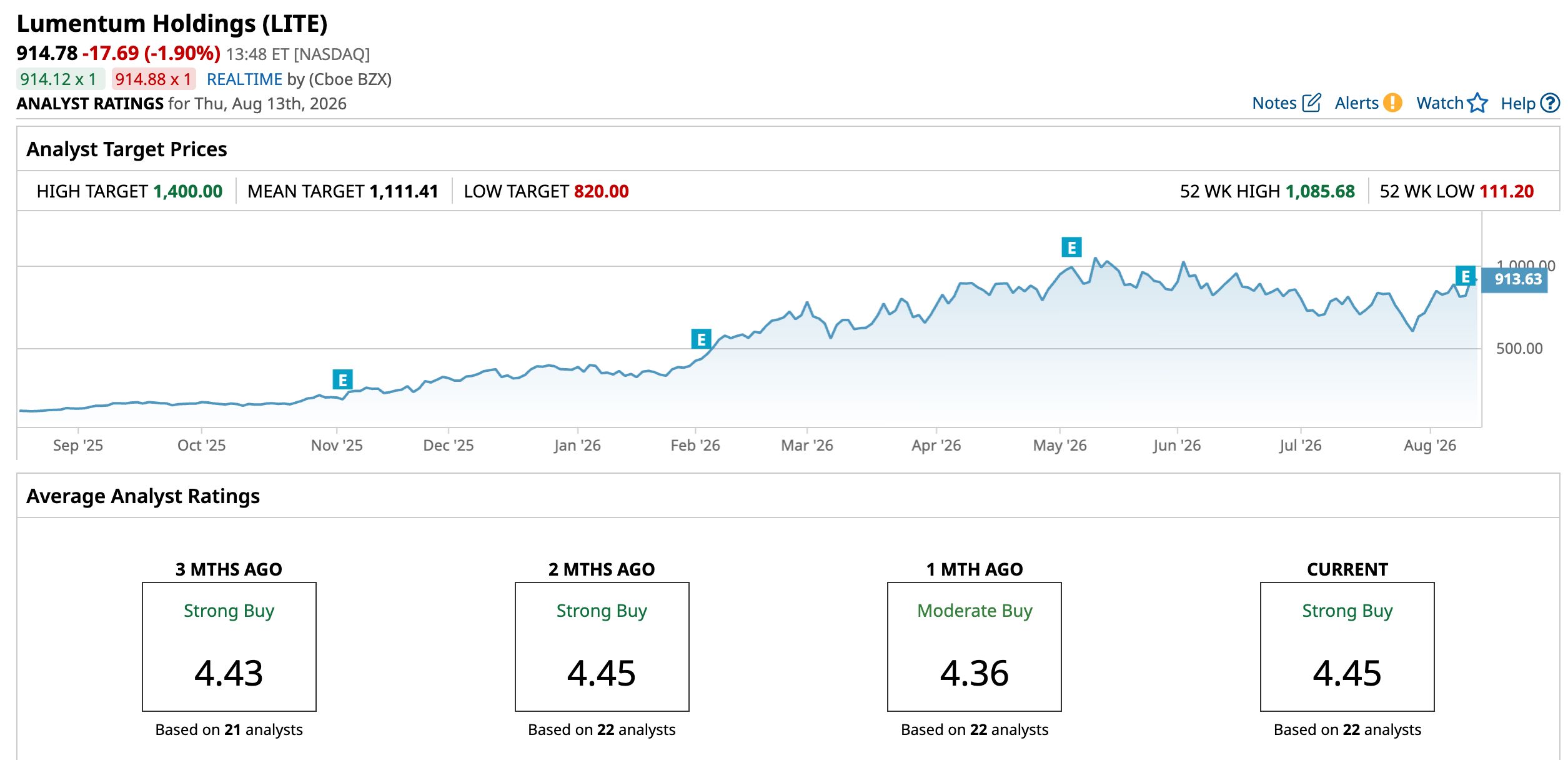Click the Moderate Buy rating label

975,611
